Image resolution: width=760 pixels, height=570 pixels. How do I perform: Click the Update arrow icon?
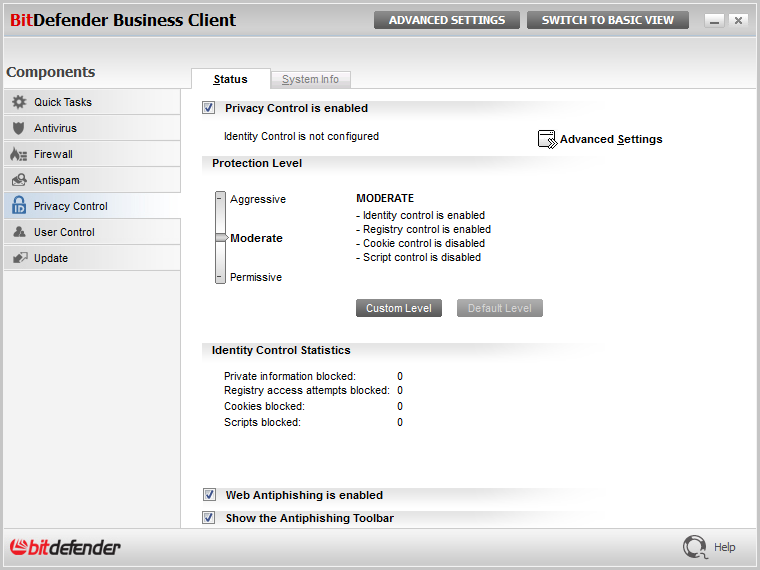pyautogui.click(x=20, y=258)
